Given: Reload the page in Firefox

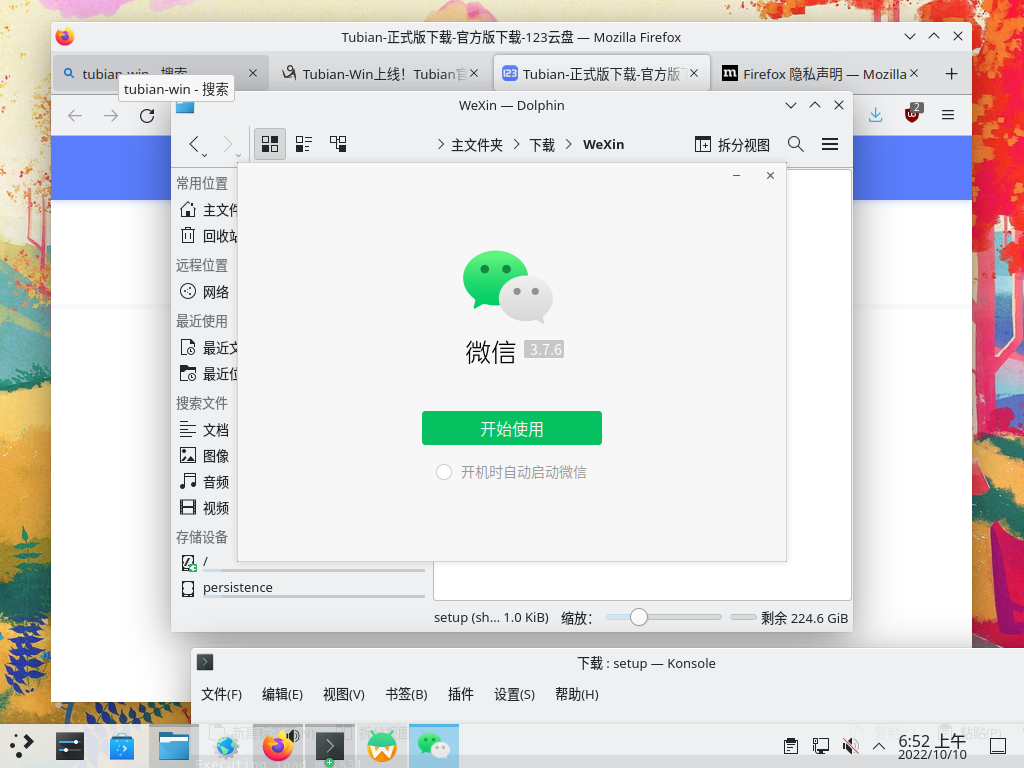Looking at the screenshot, I should [147, 116].
